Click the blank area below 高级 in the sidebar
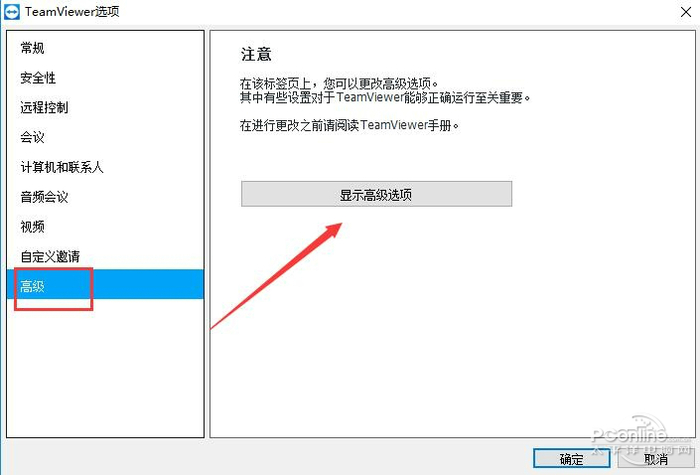The image size is (700, 475). [105, 368]
